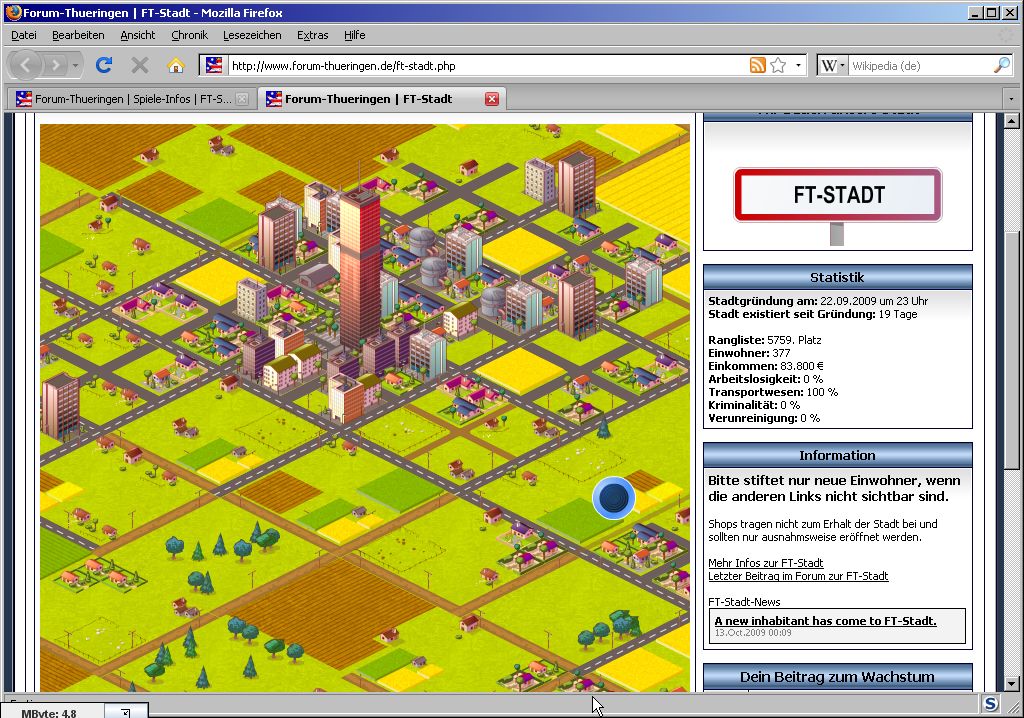Bookmark the page with the star icon
This screenshot has height=718, width=1024.
click(778, 65)
